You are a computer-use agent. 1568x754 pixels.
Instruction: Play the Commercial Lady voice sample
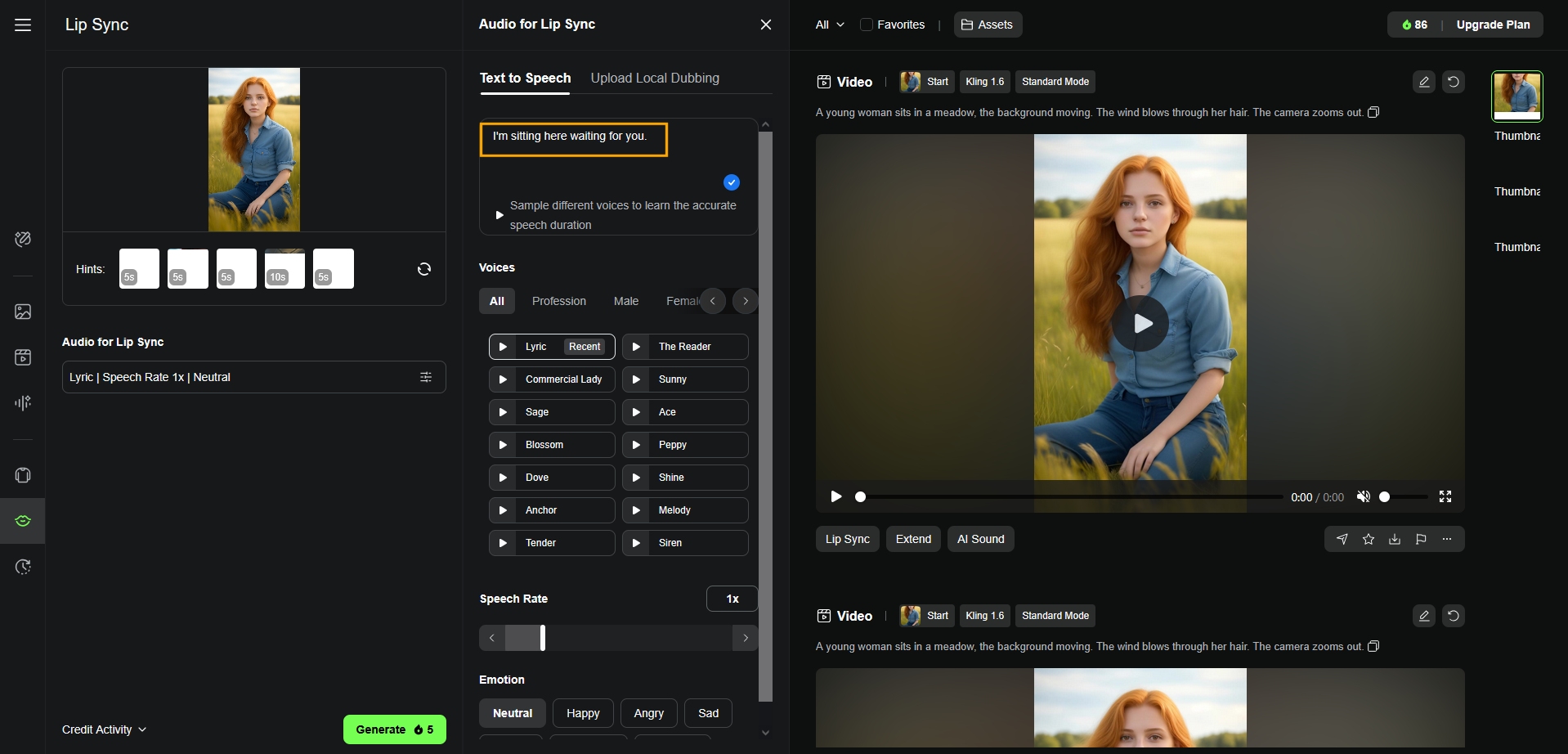click(503, 379)
